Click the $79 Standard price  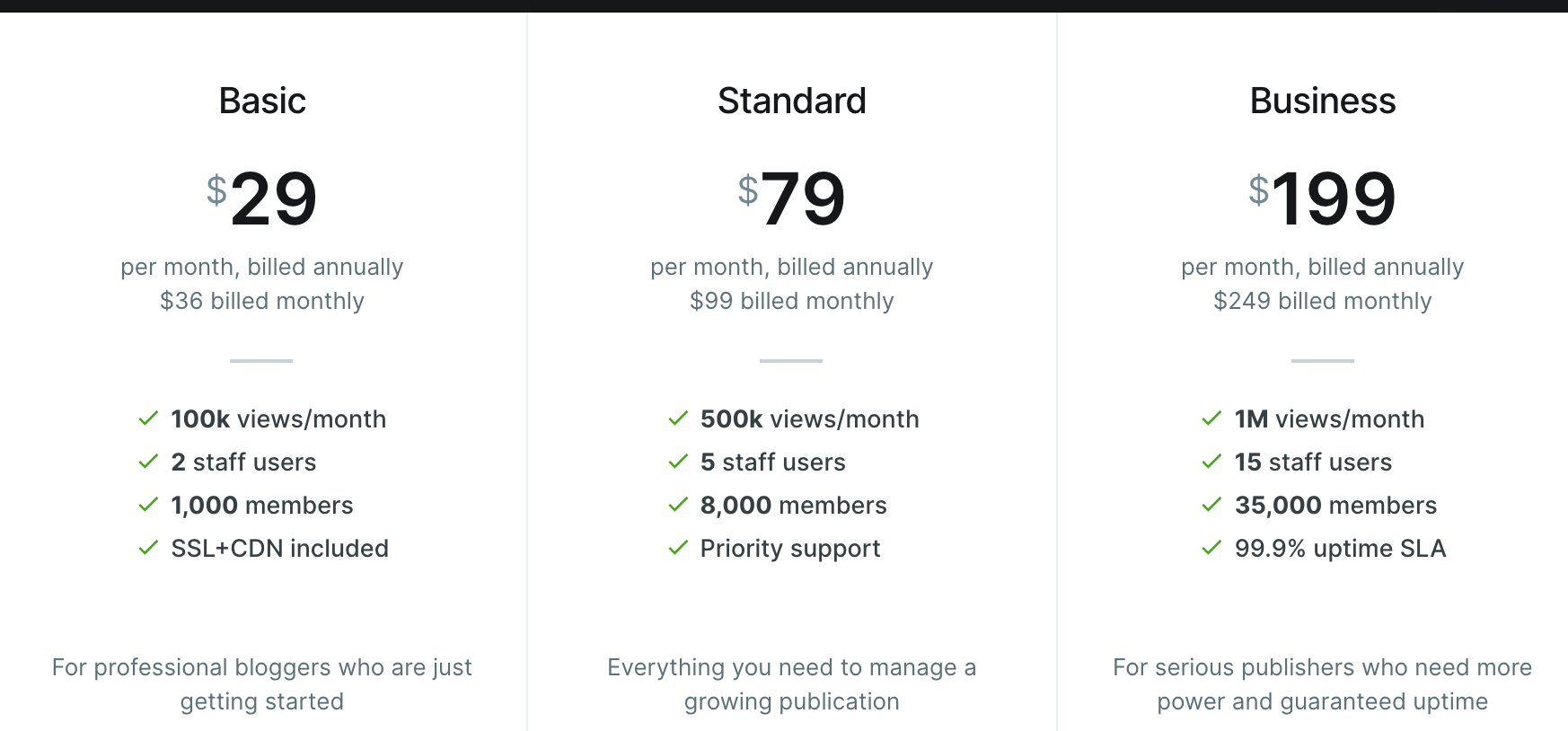791,198
